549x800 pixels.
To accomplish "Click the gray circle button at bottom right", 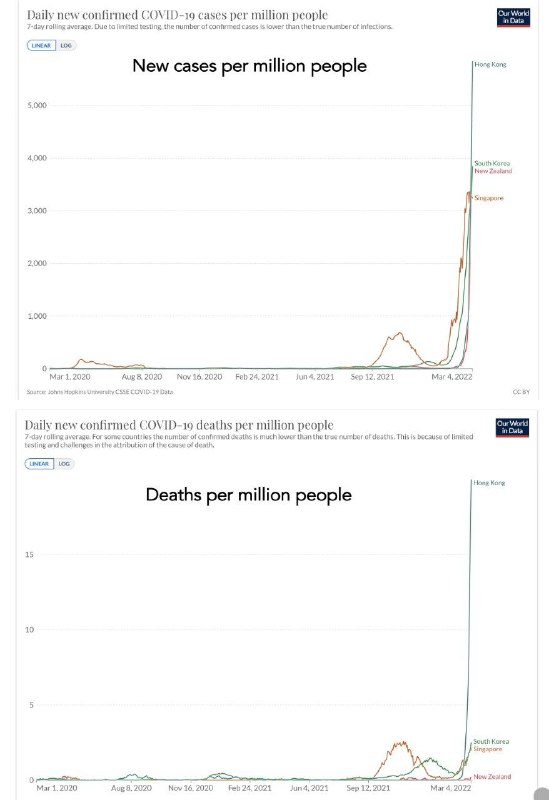I will 541,794.
